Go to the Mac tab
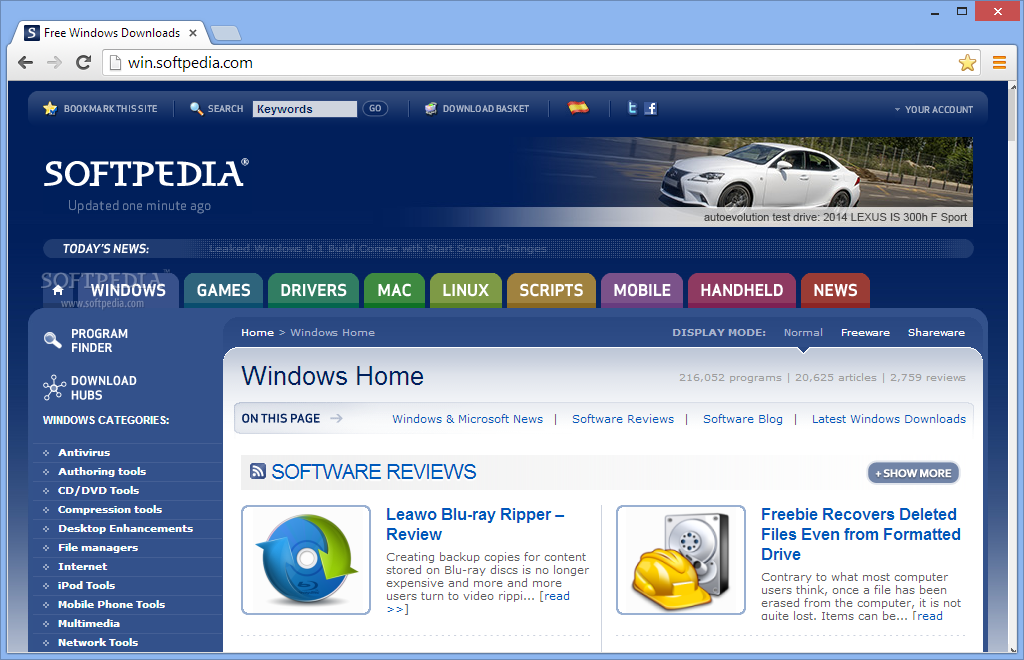The width and height of the screenshot is (1024, 660). [x=394, y=291]
